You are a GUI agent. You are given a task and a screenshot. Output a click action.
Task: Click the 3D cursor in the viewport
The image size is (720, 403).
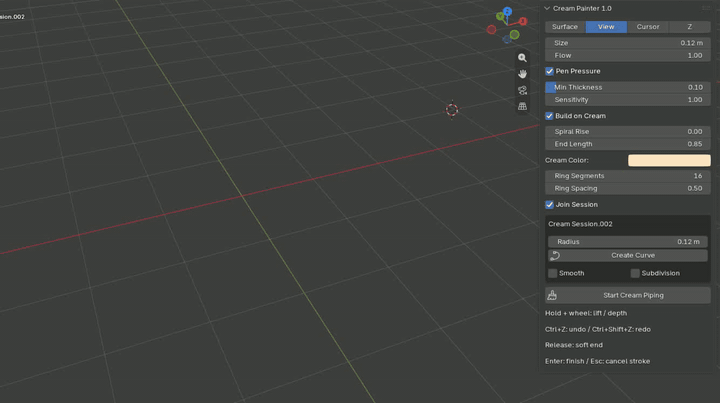[452, 110]
